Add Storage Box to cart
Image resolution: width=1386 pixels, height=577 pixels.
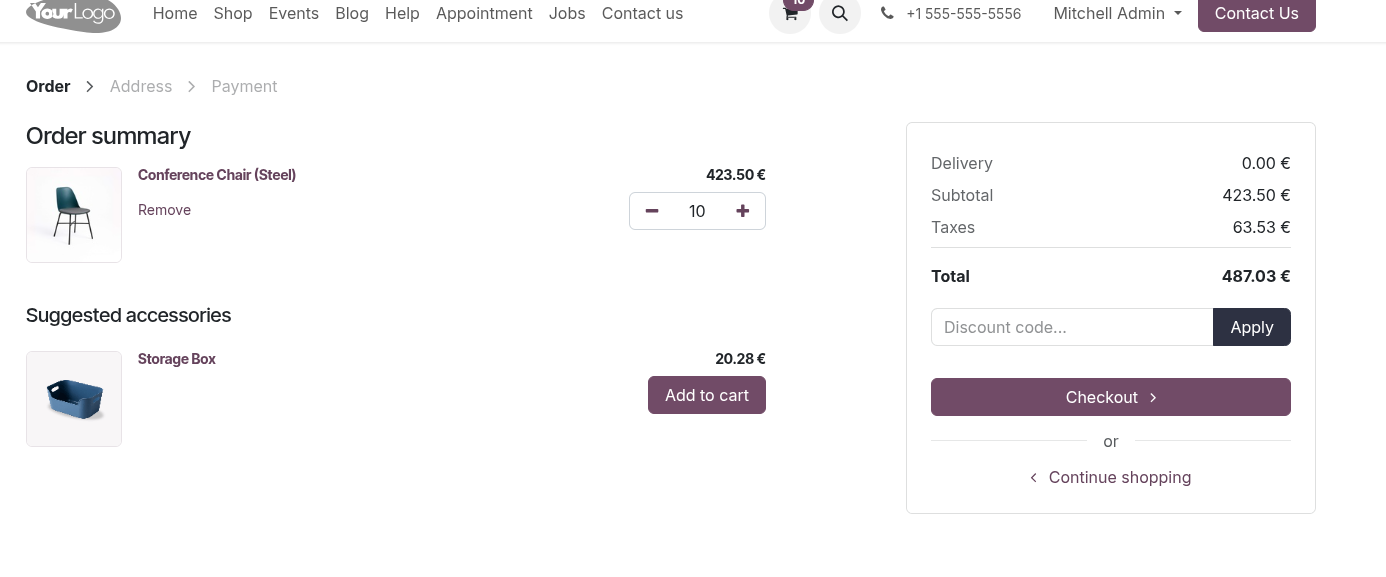[x=707, y=395]
